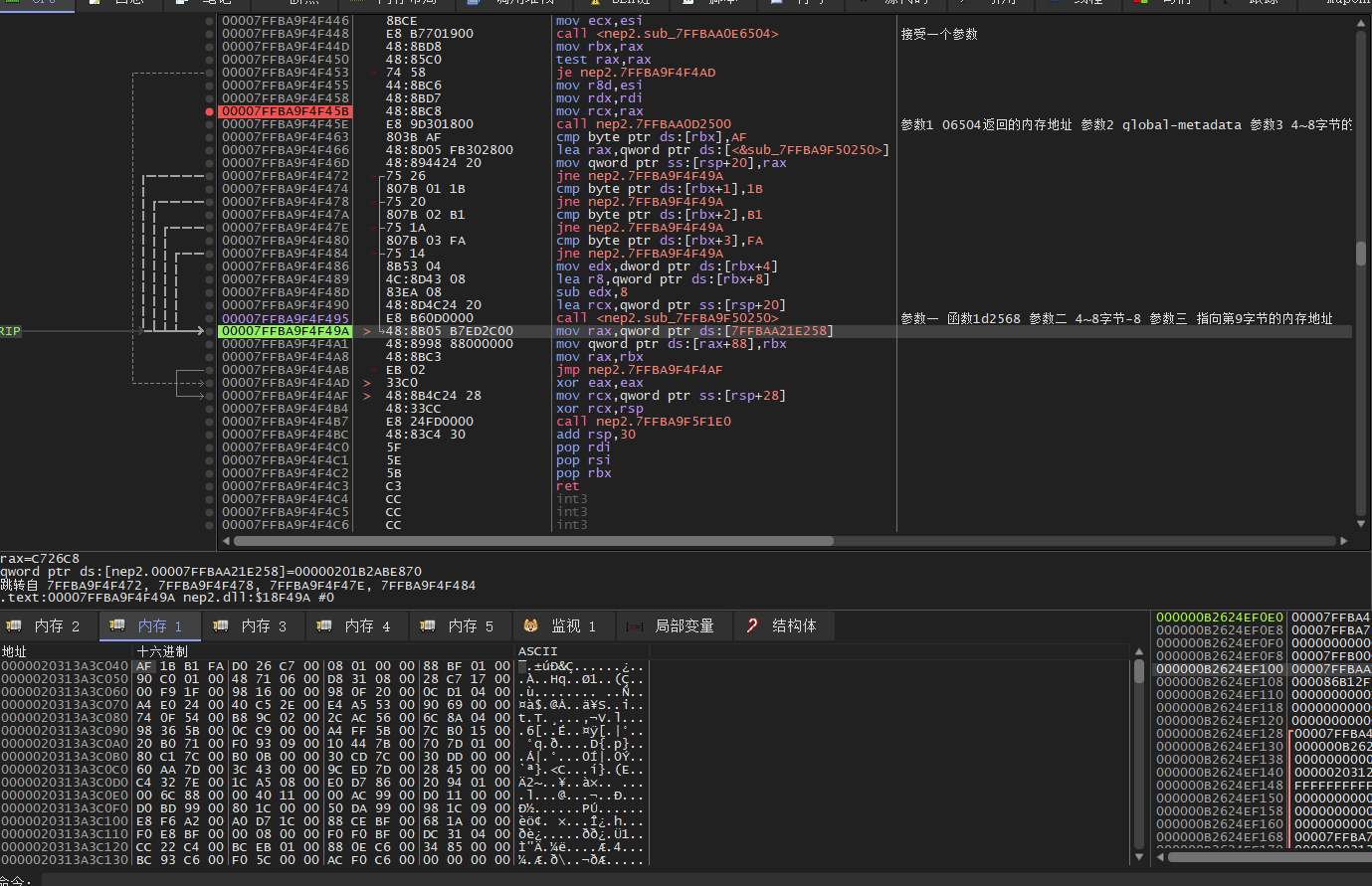Click disassembly horizontal scrollbar right arrow

coord(1343,541)
